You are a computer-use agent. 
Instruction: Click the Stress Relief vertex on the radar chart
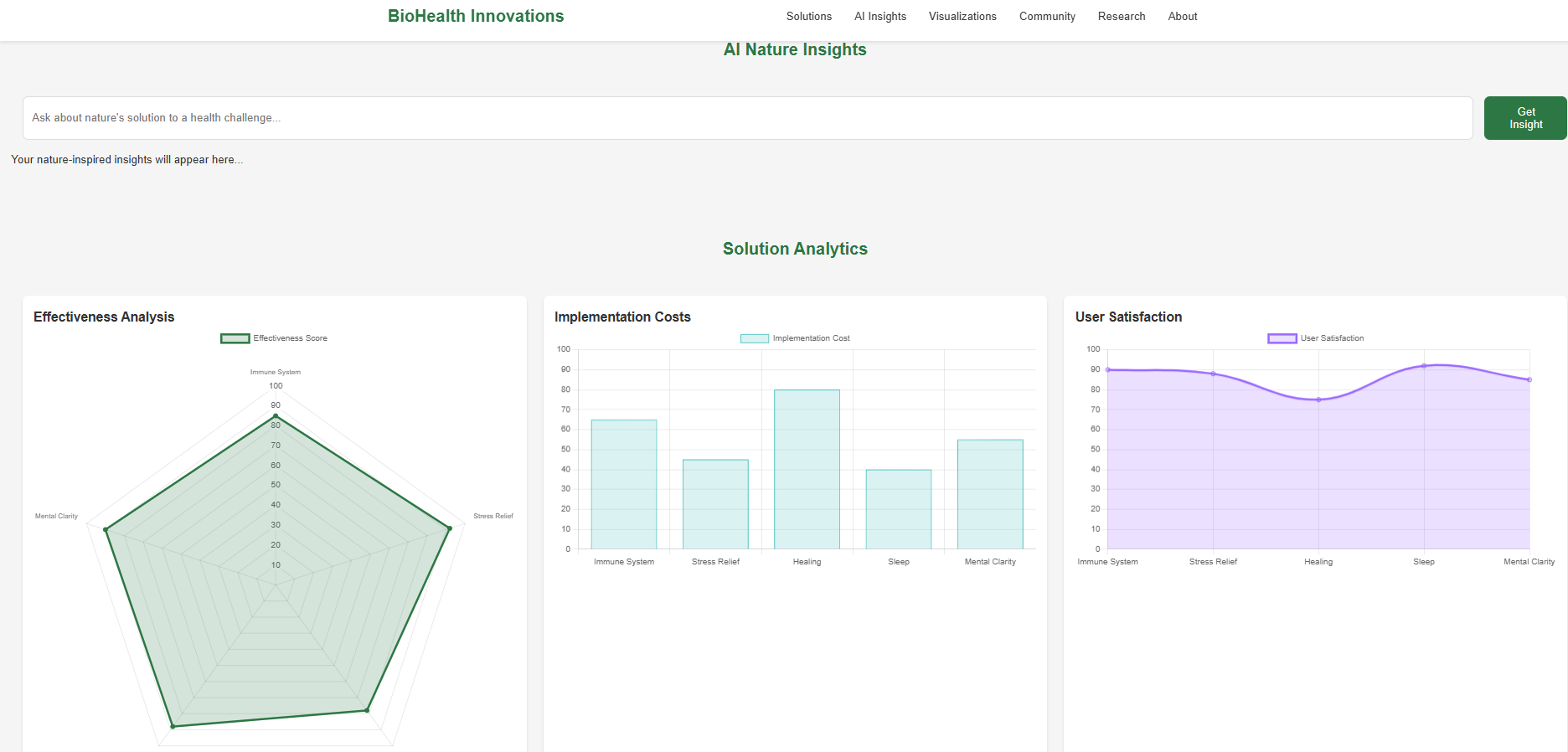tap(450, 528)
